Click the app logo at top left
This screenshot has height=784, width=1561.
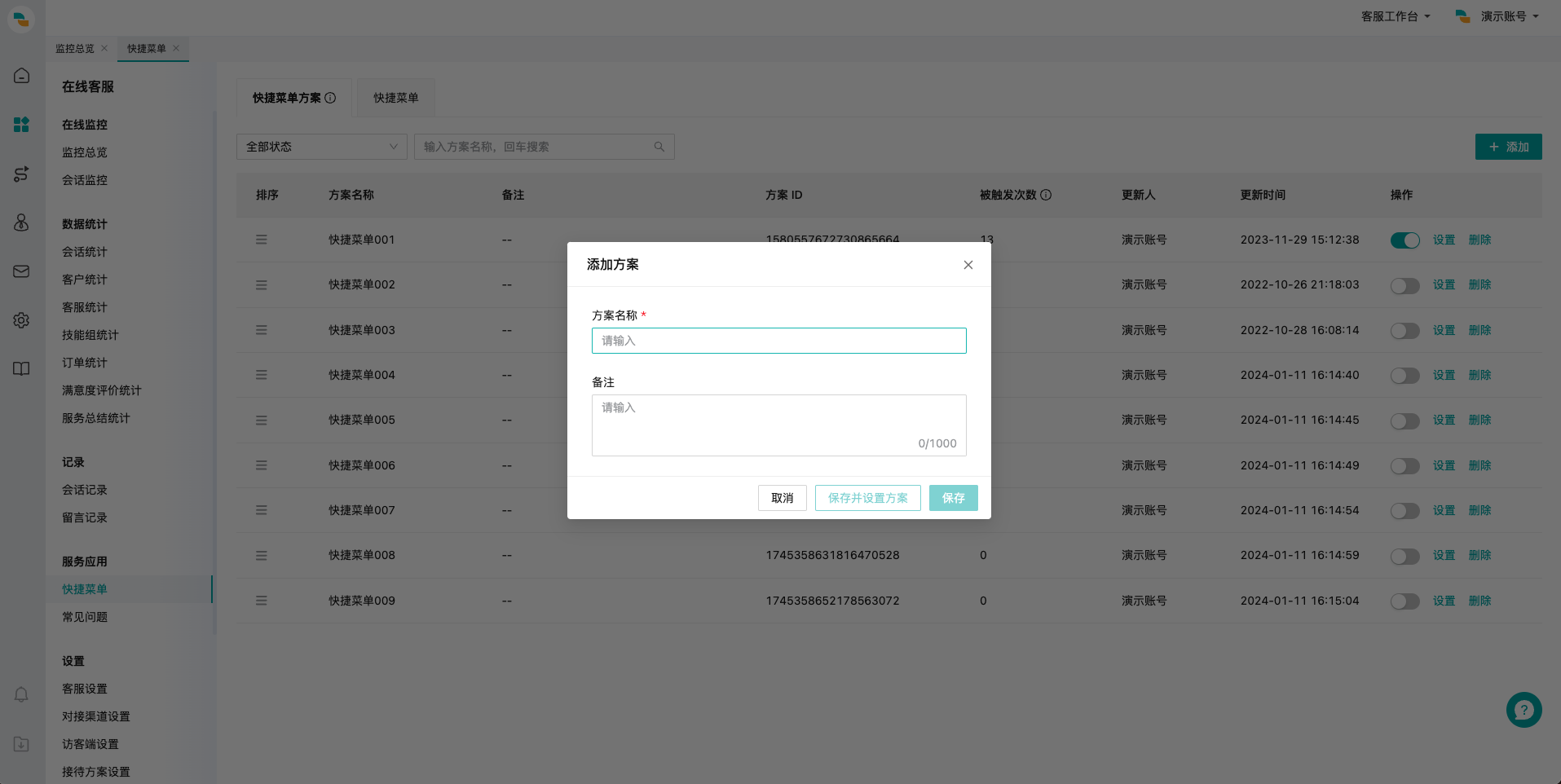click(x=21, y=18)
